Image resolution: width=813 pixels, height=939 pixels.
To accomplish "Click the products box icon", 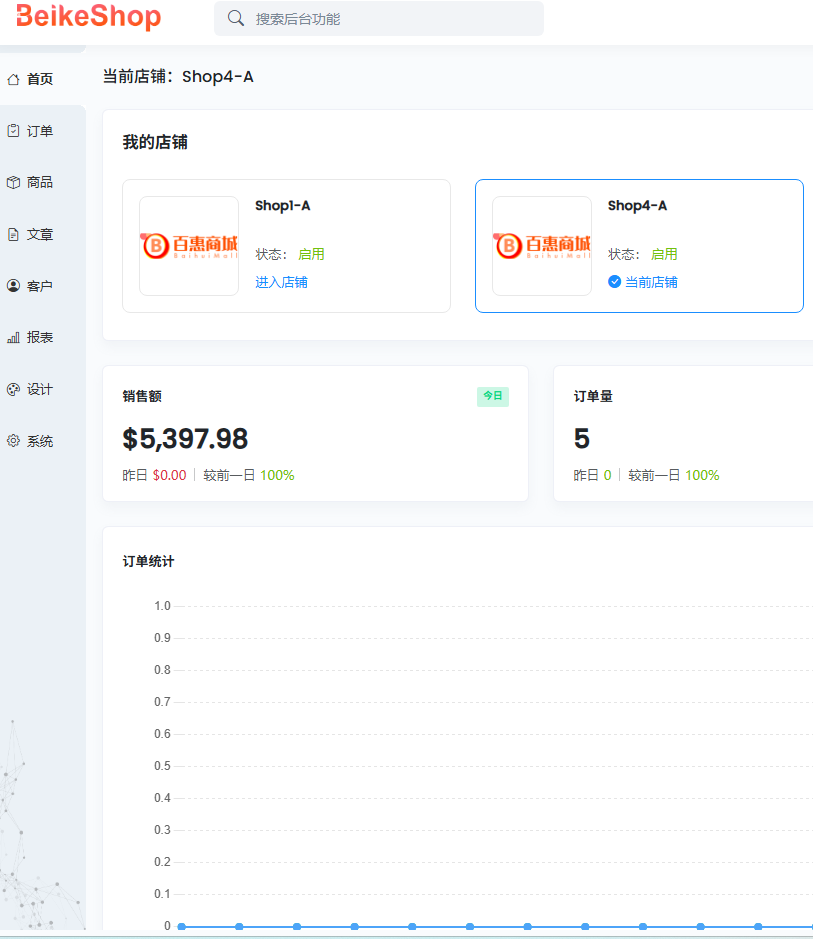I will point(13,182).
